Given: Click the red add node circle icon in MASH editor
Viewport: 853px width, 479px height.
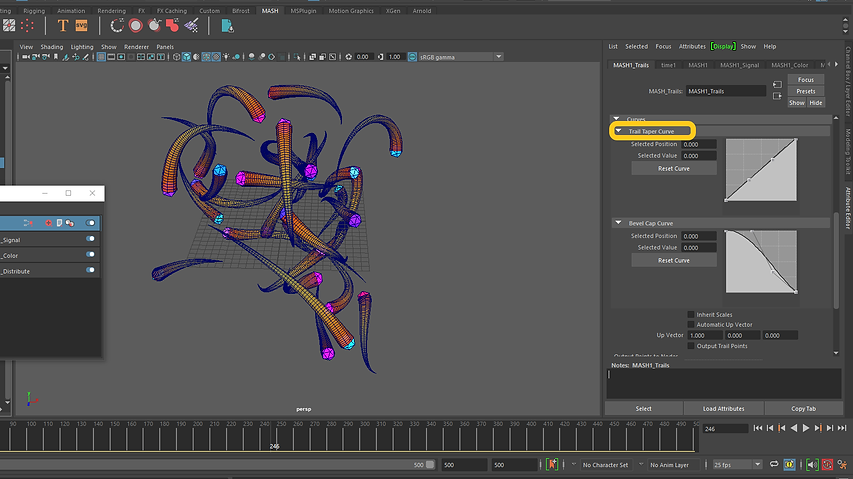Looking at the screenshot, I should (x=48, y=223).
